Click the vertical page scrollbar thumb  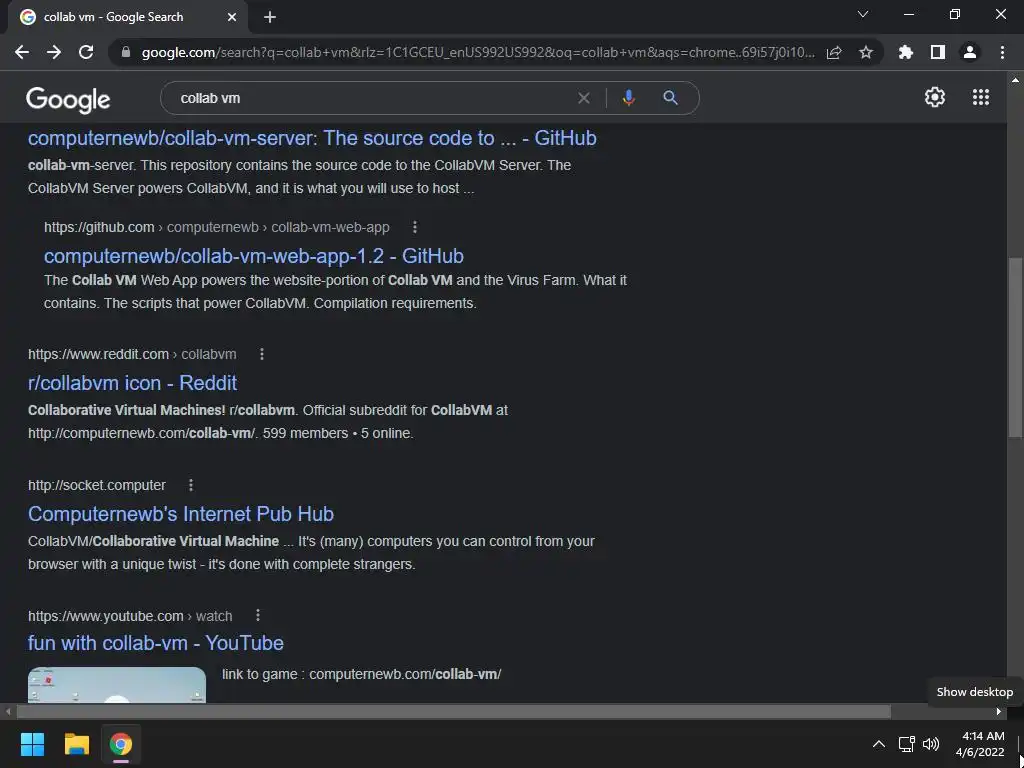point(1015,347)
